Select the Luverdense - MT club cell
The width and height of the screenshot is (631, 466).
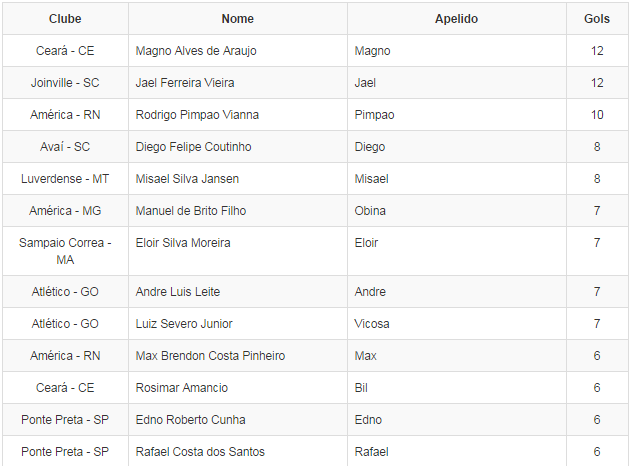pyautogui.click(x=65, y=179)
